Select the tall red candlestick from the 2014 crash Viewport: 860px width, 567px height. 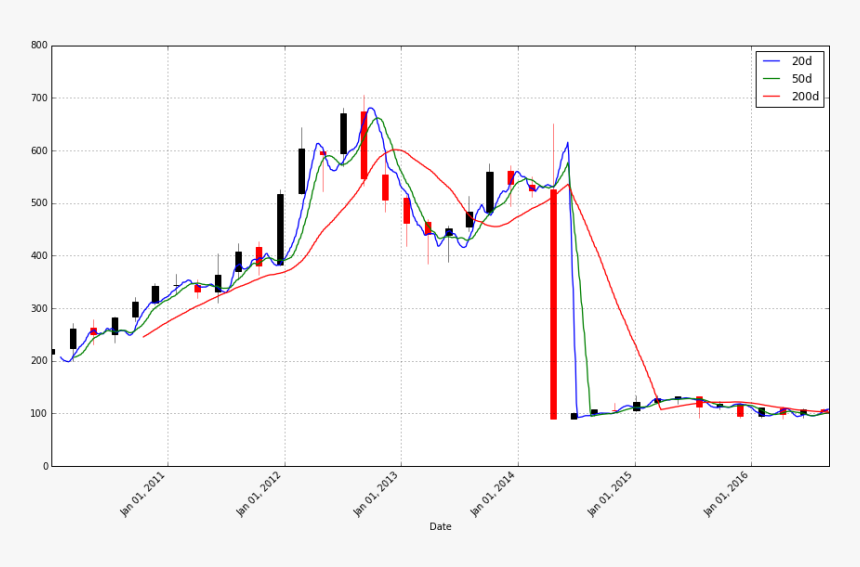click(x=553, y=304)
